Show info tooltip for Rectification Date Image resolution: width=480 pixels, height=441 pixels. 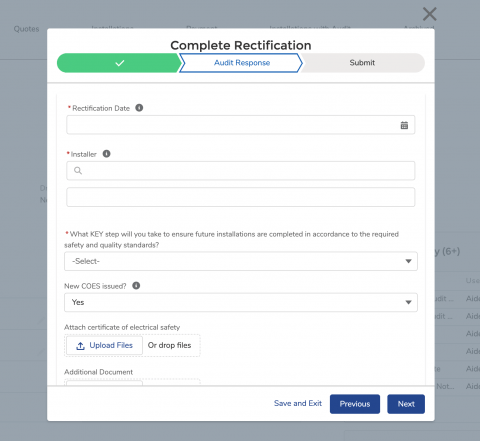[x=139, y=108]
